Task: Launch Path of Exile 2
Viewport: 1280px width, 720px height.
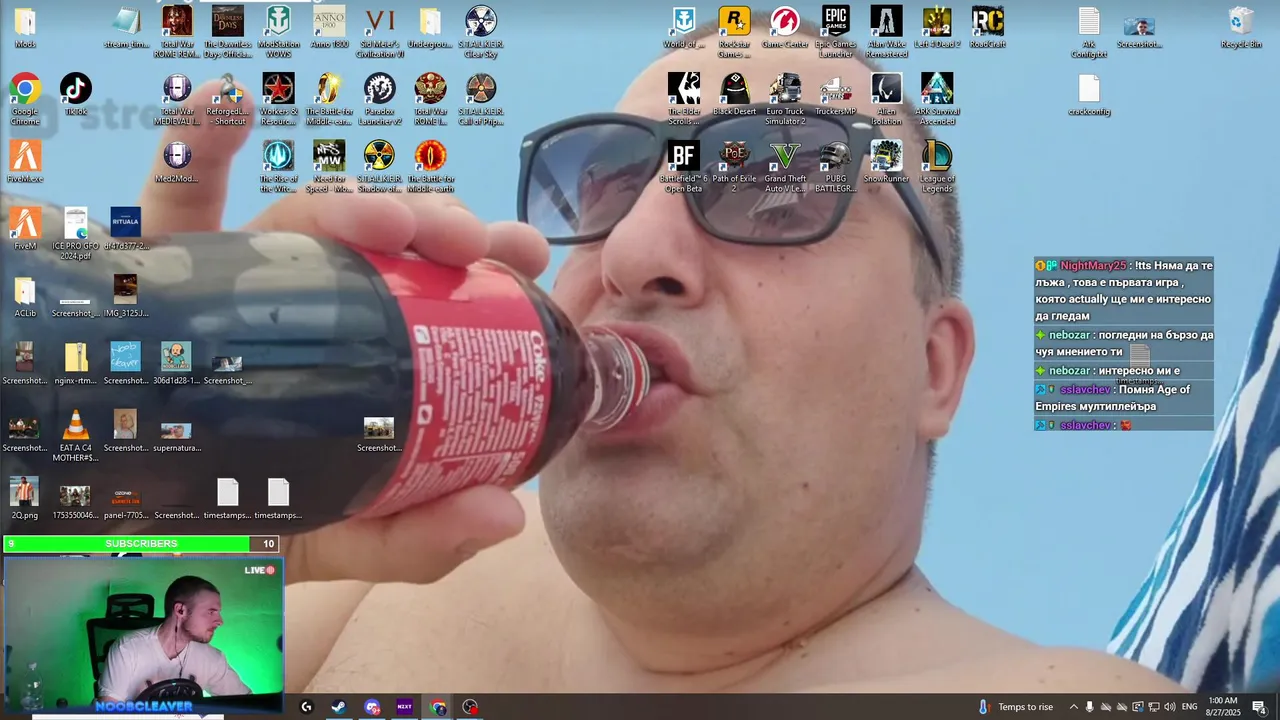Action: [734, 166]
